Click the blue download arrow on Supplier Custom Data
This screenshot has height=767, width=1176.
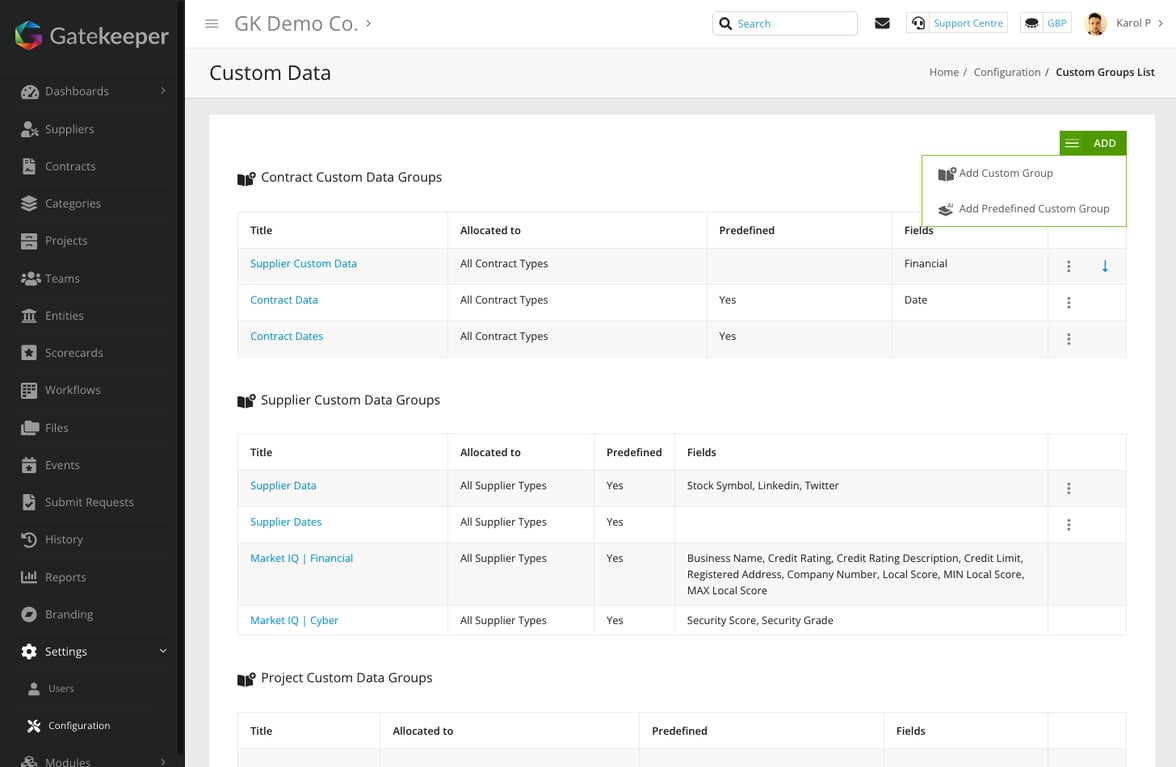tap(1104, 266)
